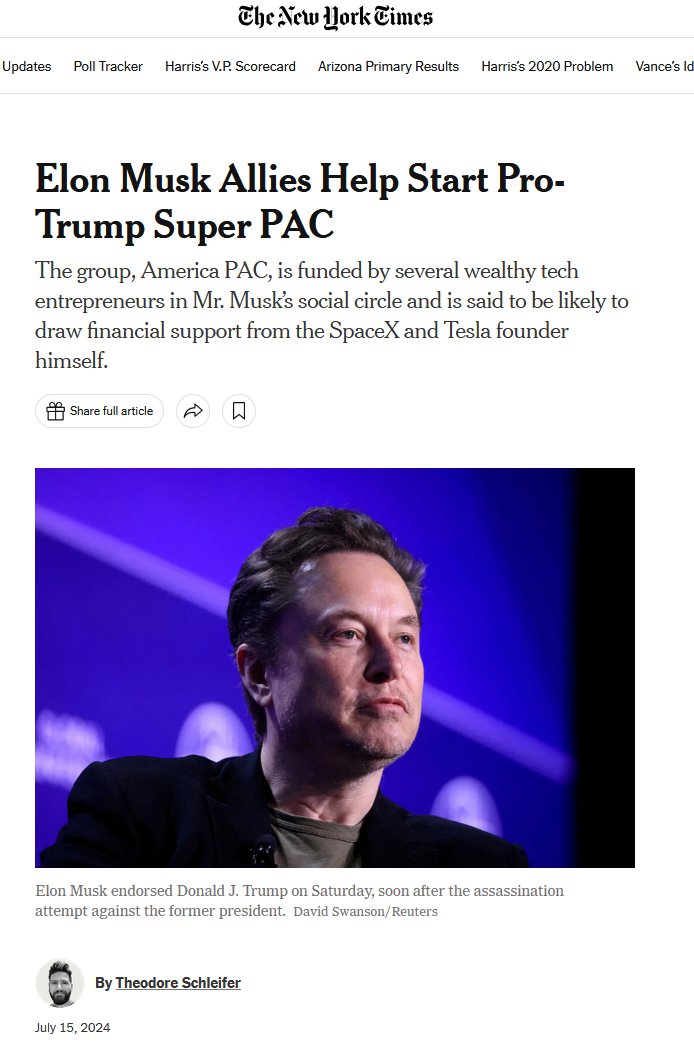Viewport: 694px width, 1061px height.
Task: Click the David Swanson/Reuters credit
Action: (365, 911)
